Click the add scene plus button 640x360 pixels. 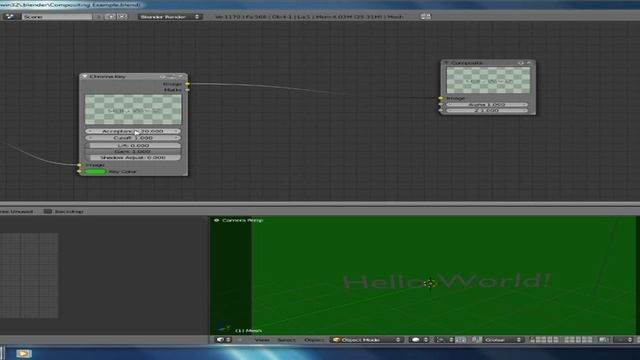point(110,17)
